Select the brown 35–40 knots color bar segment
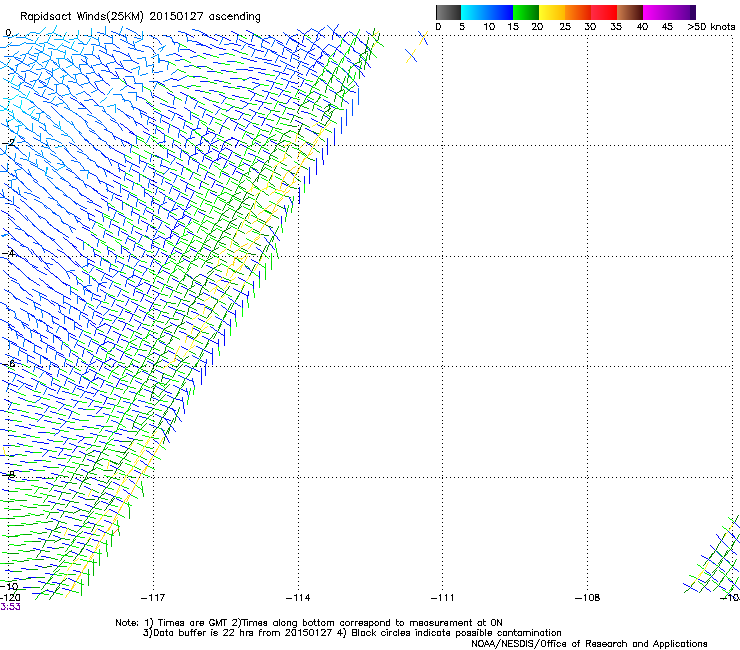This screenshot has height=650, width=740. pos(630,12)
